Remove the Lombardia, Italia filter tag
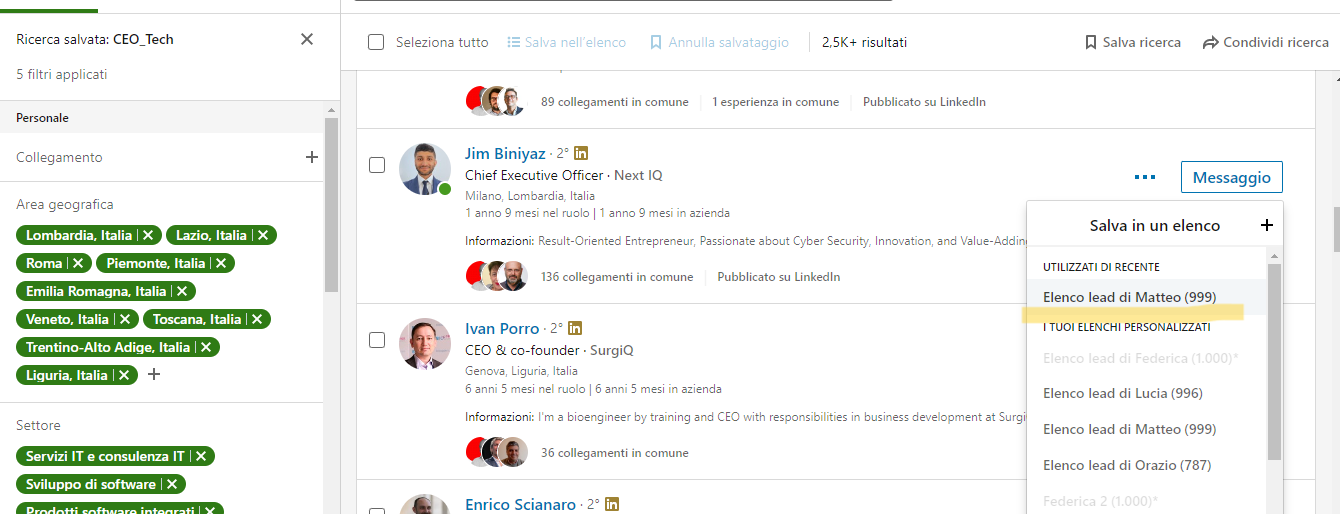Screen dimensions: 1340x514 tap(148, 235)
